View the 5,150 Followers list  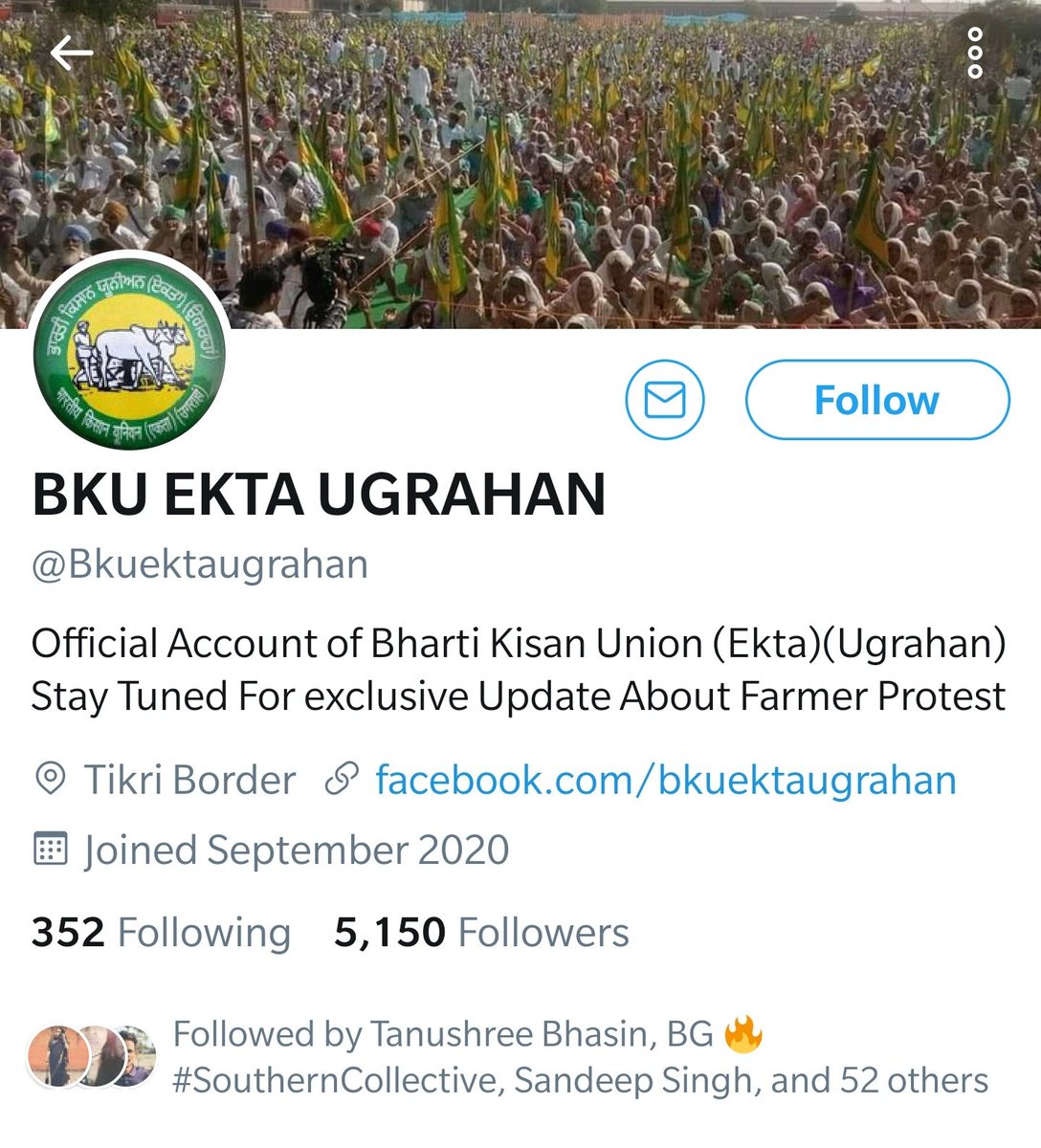[481, 933]
